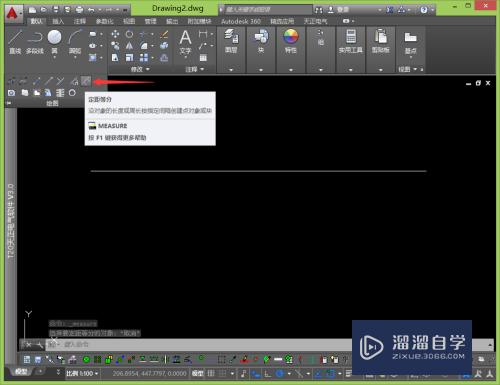
Task: Click the Measure tool beside the red arrow
Action: (x=86, y=81)
